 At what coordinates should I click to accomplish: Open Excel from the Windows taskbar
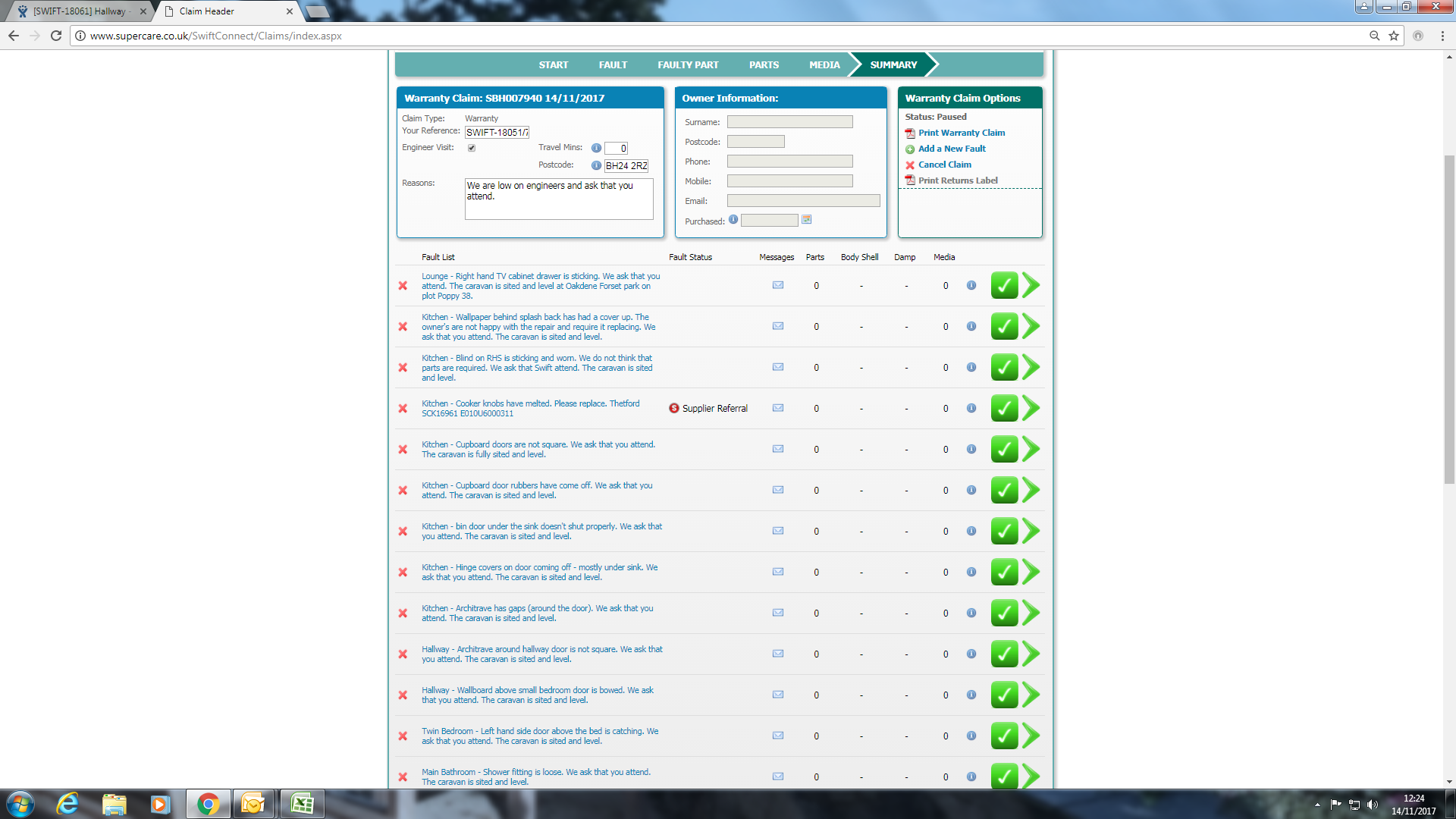pyautogui.click(x=302, y=804)
